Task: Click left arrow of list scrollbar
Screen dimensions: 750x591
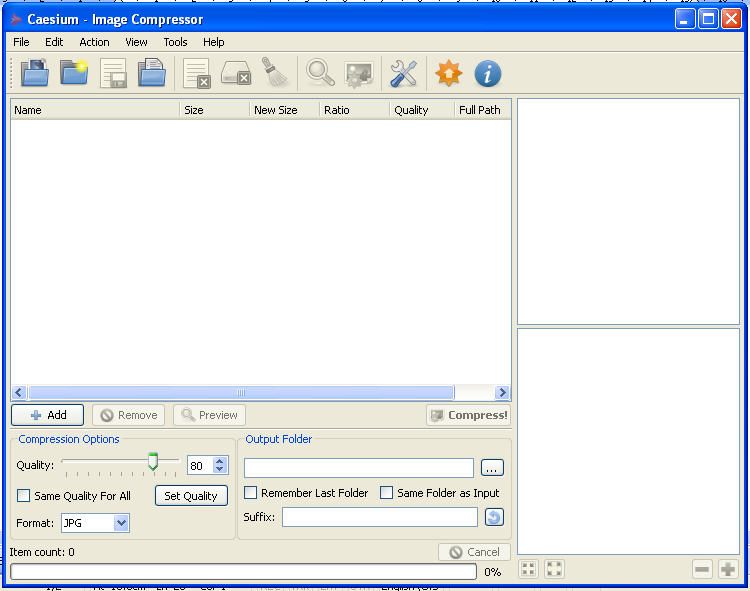Action: [19, 393]
